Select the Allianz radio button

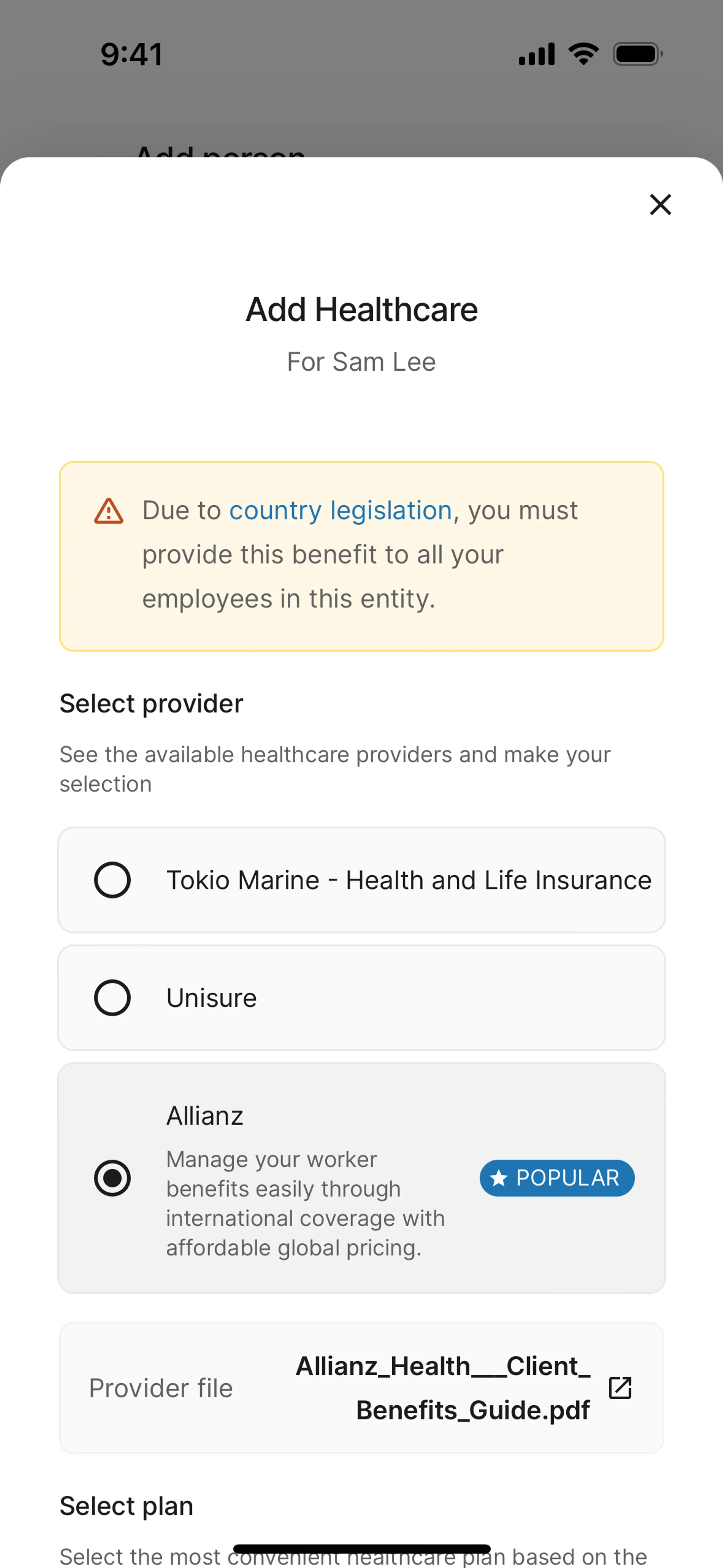[x=113, y=1178]
